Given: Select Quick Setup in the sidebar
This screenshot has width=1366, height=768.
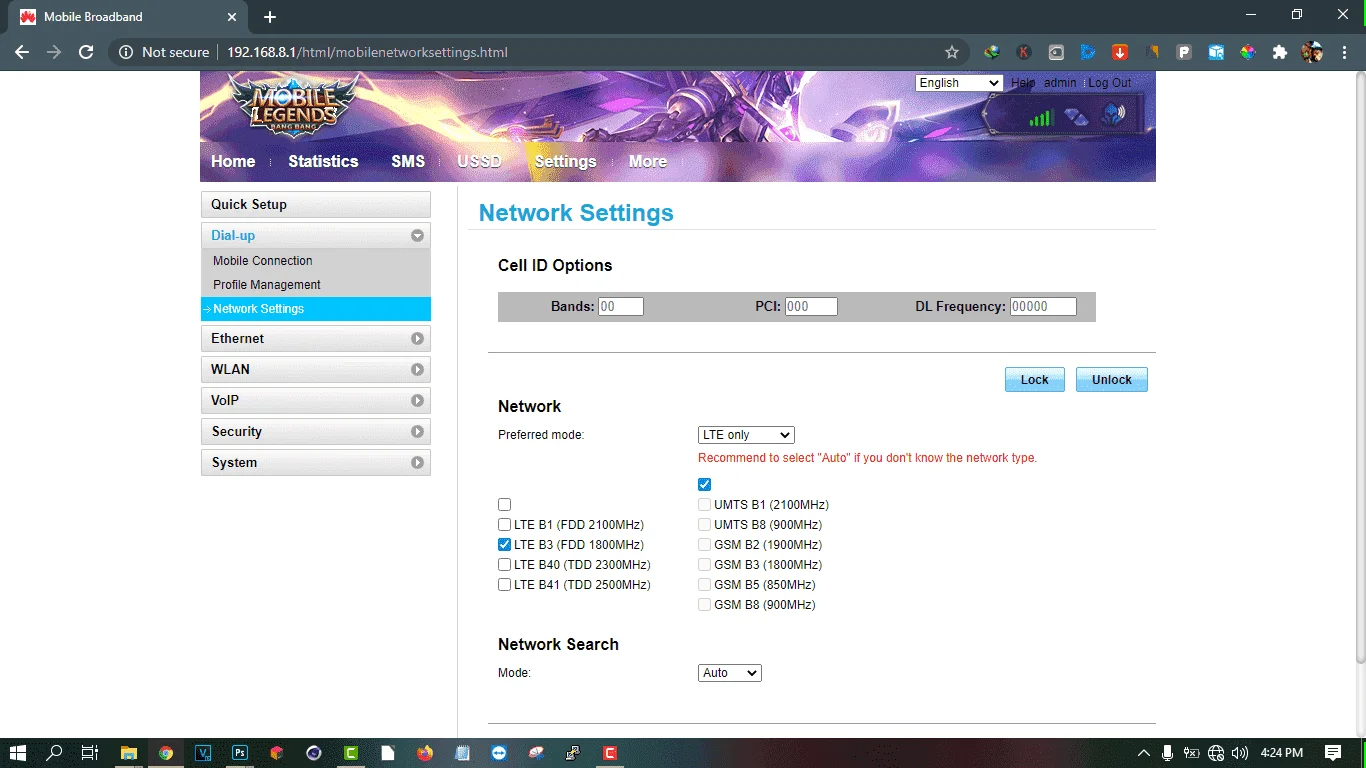Looking at the screenshot, I should [x=316, y=205].
